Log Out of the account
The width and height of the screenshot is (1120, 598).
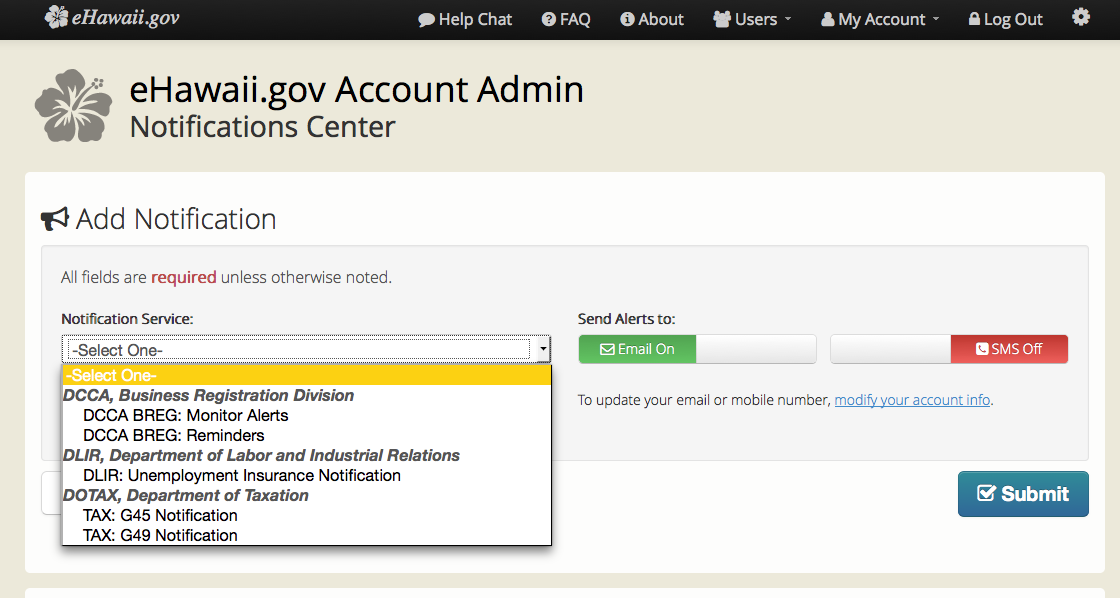pyautogui.click(x=1005, y=19)
